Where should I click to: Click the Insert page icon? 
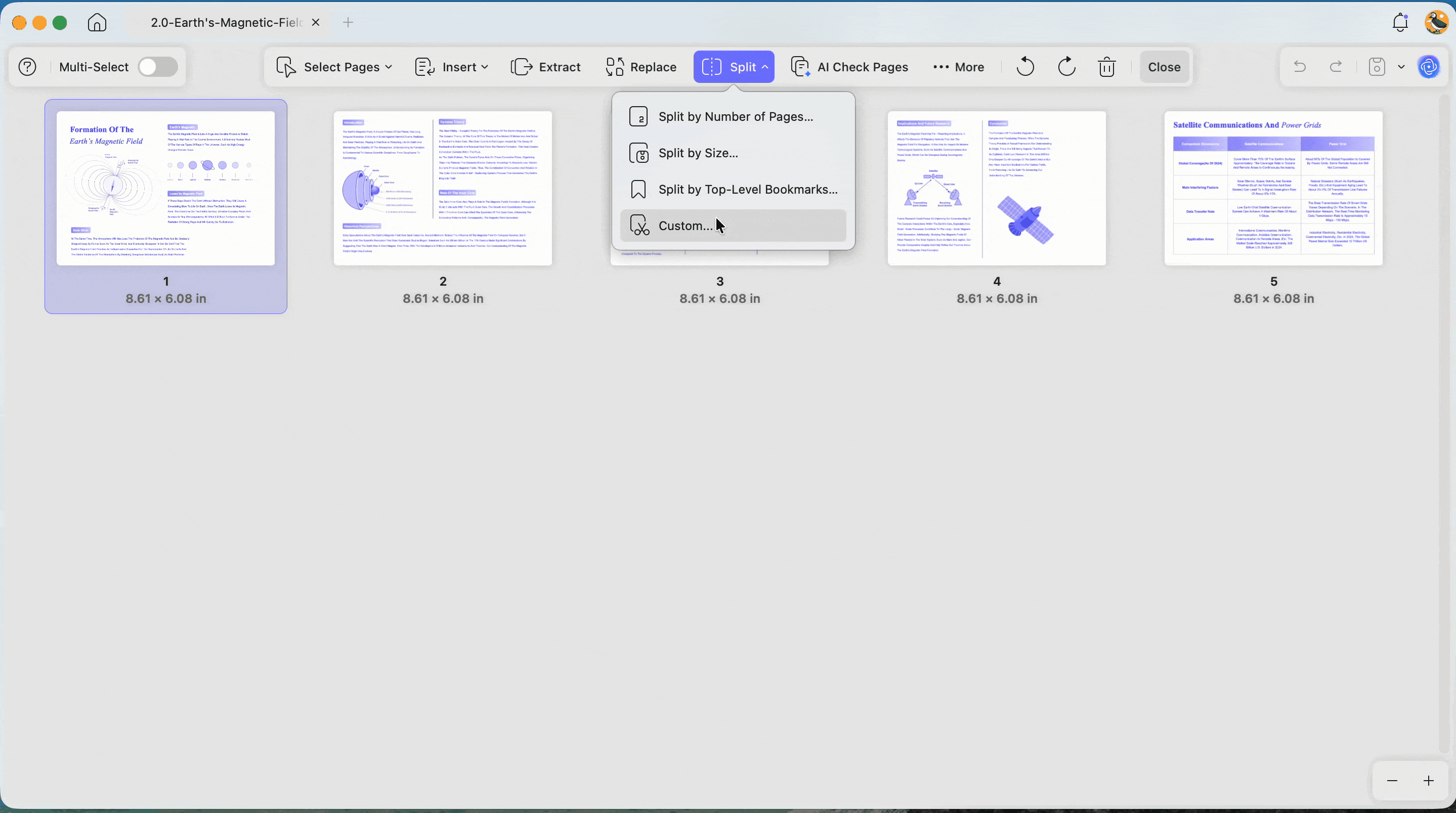(x=424, y=67)
